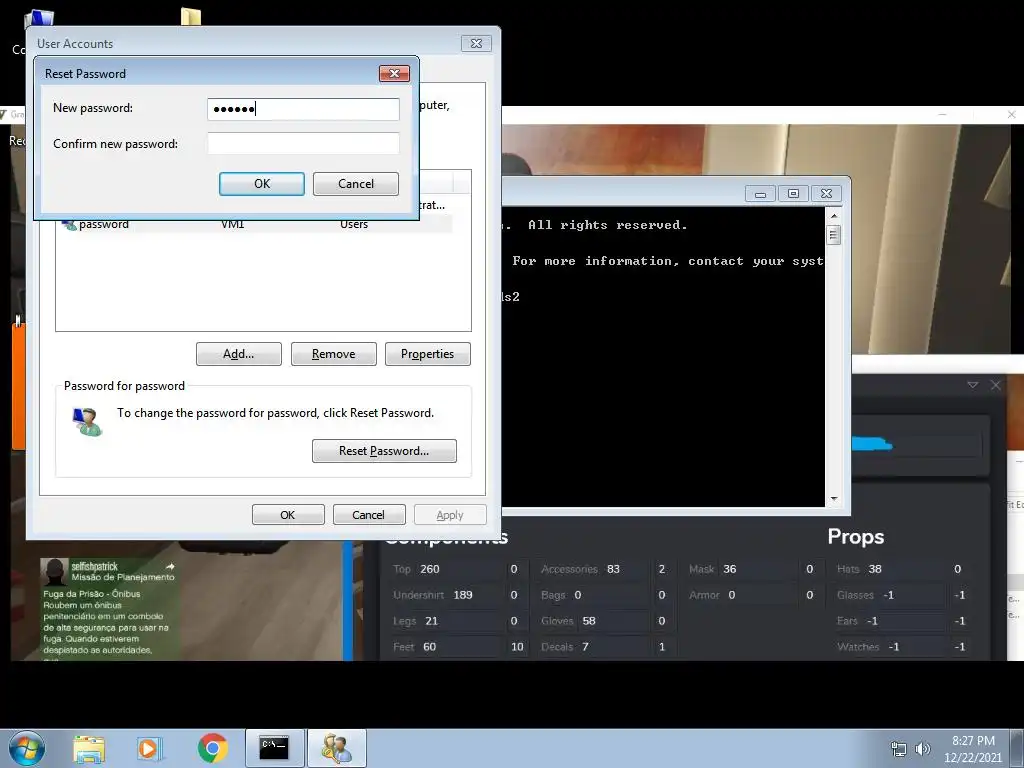
Task: Click the Accessories texture value 2
Action: 662,569
